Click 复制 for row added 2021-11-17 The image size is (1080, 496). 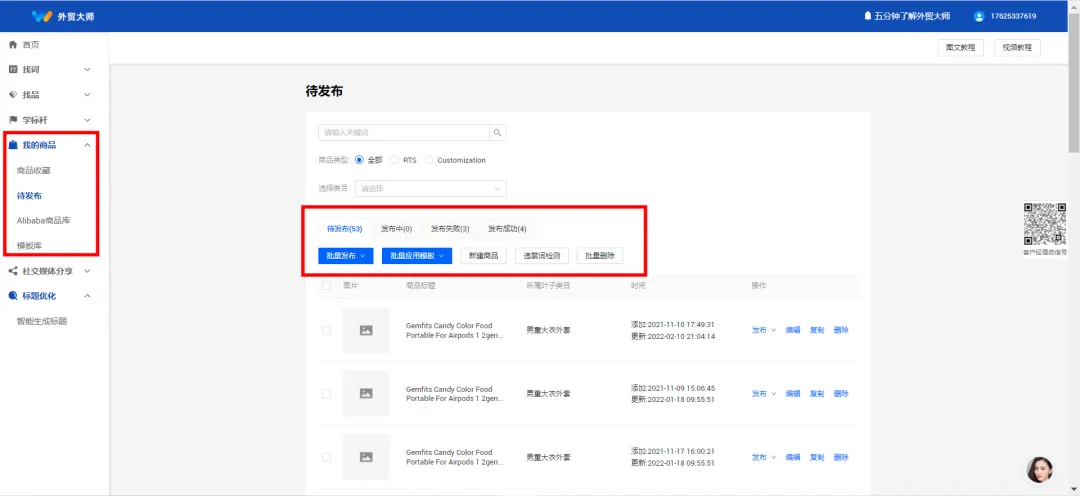point(817,457)
